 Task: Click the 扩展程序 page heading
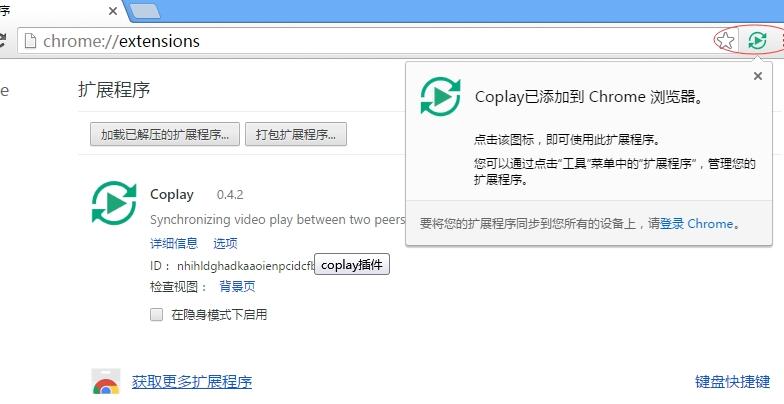click(114, 90)
